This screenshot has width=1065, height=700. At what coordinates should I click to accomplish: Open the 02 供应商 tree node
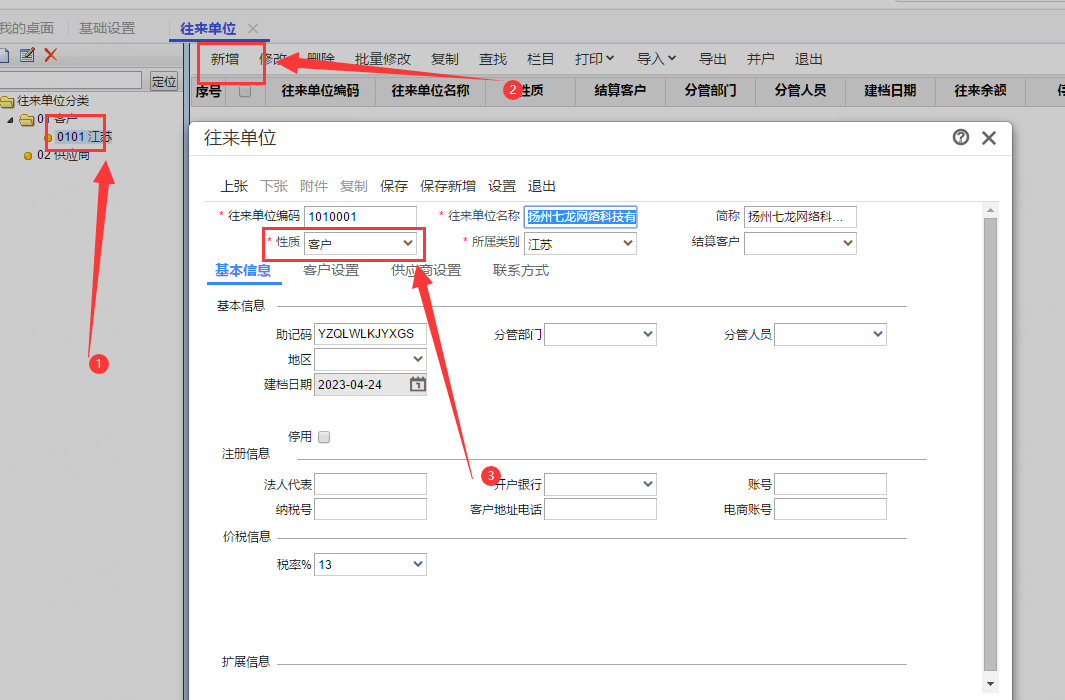[x=63, y=155]
